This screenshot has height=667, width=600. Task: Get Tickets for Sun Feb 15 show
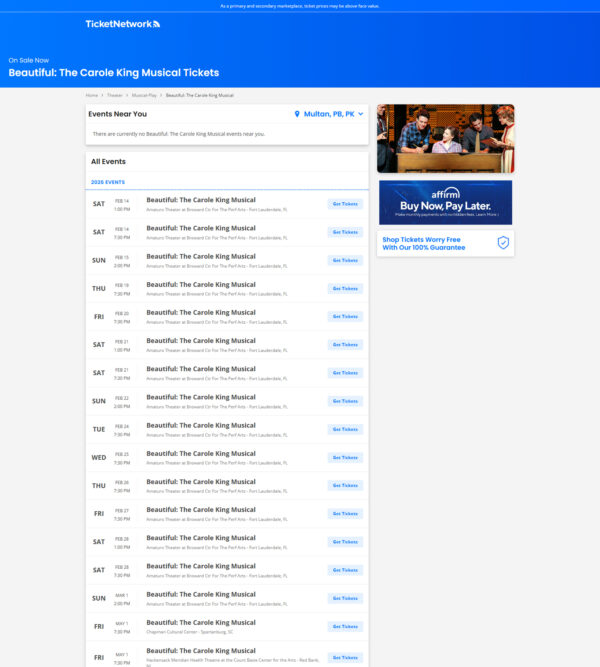click(345, 260)
